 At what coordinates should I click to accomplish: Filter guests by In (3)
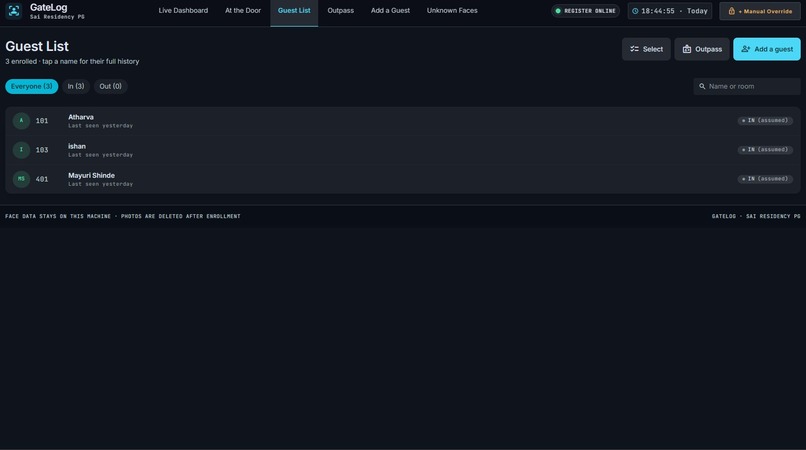(x=76, y=86)
